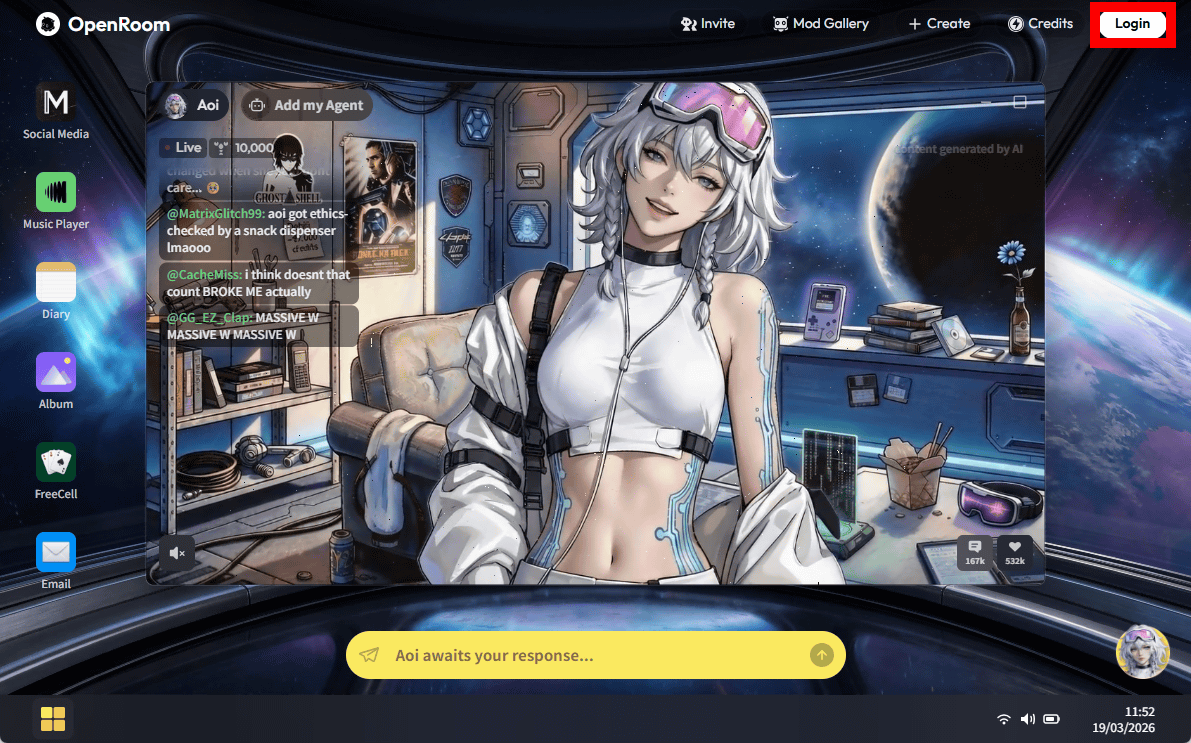Open the Social Media app icon
This screenshot has height=743, width=1191.
pyautogui.click(x=55, y=102)
